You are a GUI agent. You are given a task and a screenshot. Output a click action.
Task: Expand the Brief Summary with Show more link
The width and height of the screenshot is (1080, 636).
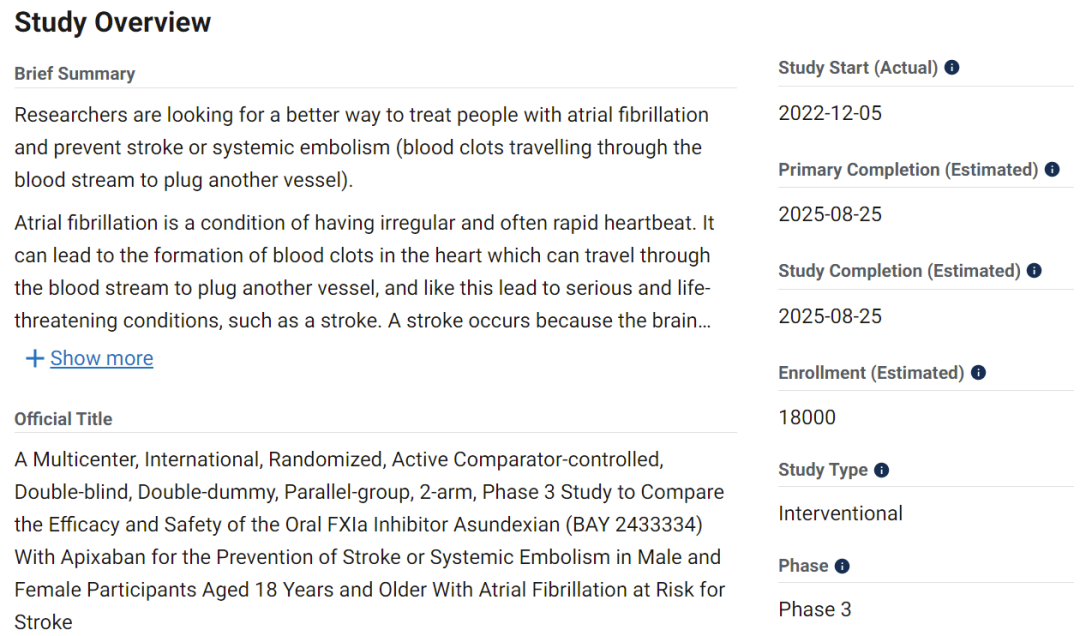pos(101,358)
